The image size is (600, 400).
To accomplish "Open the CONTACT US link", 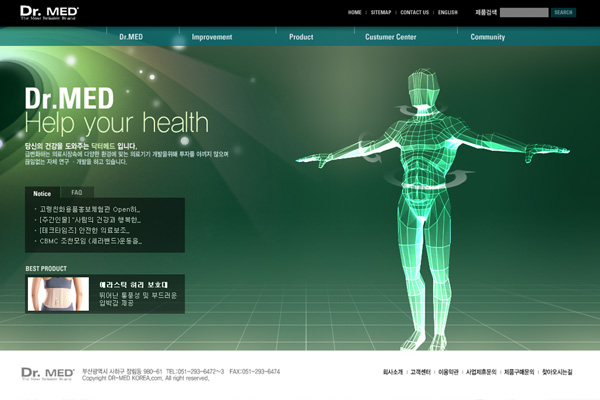I will [x=414, y=13].
